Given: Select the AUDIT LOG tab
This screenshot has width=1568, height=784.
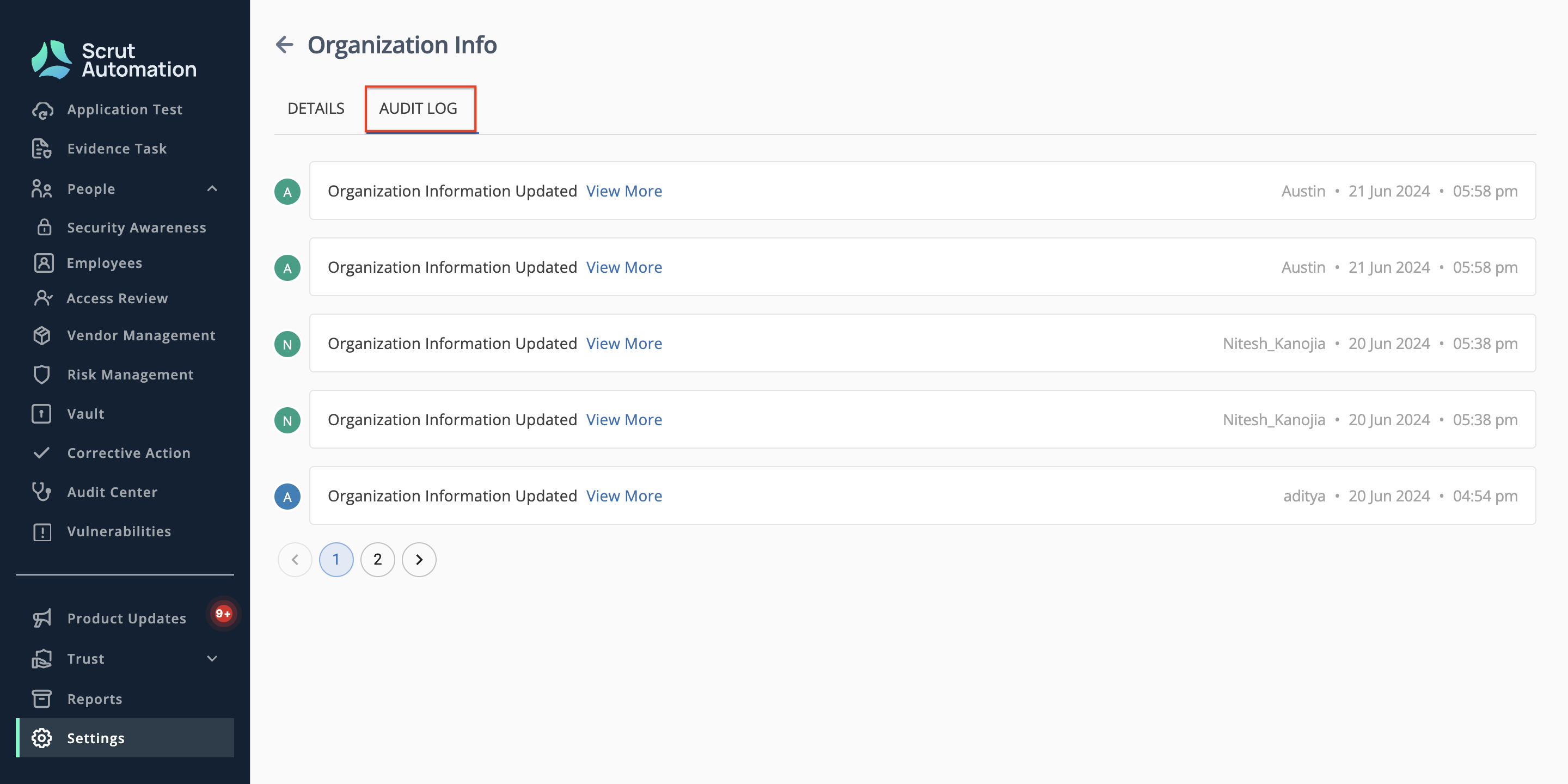Looking at the screenshot, I should tap(418, 108).
